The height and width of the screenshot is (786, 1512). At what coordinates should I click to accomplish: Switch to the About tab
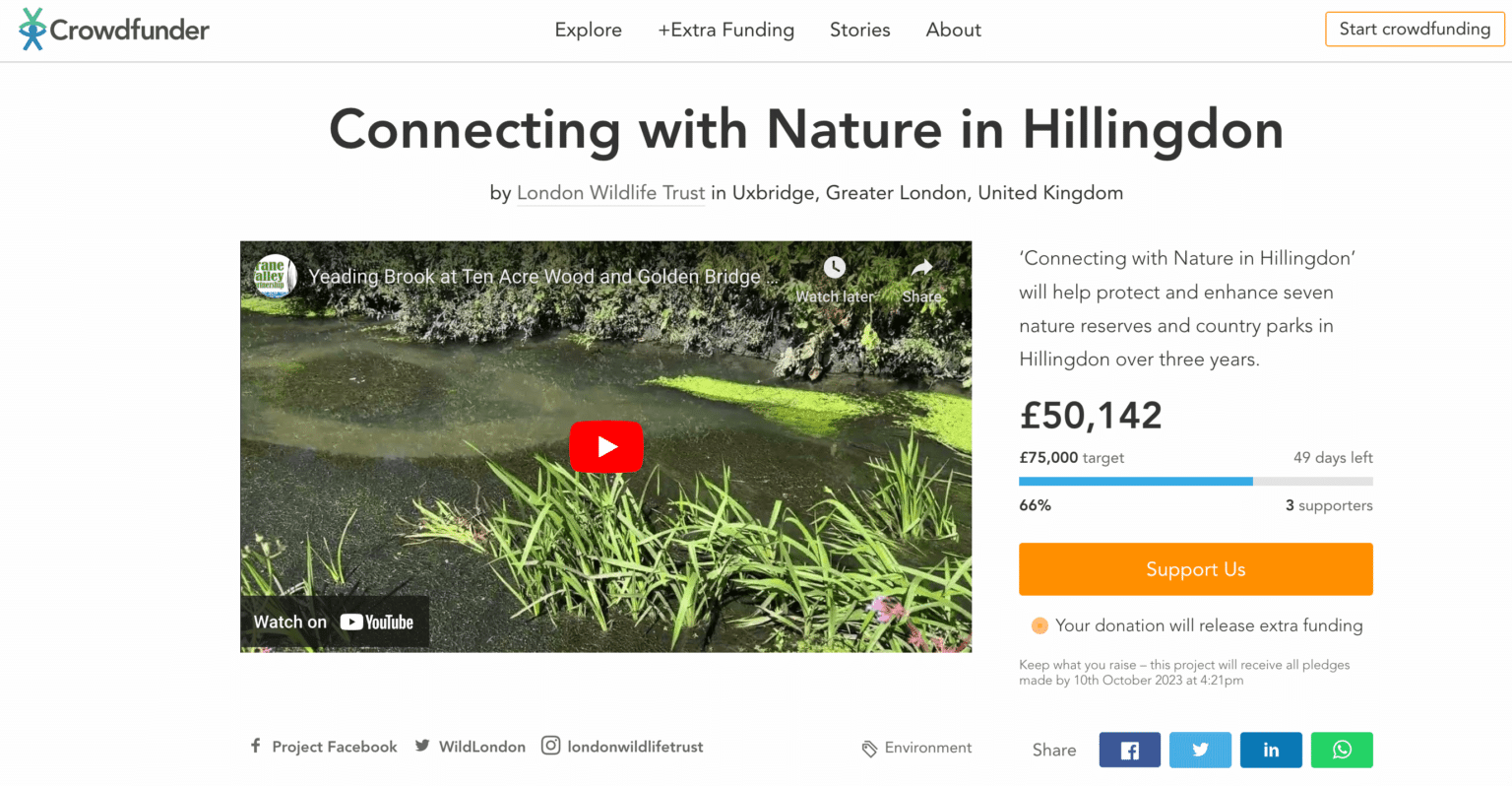click(953, 30)
